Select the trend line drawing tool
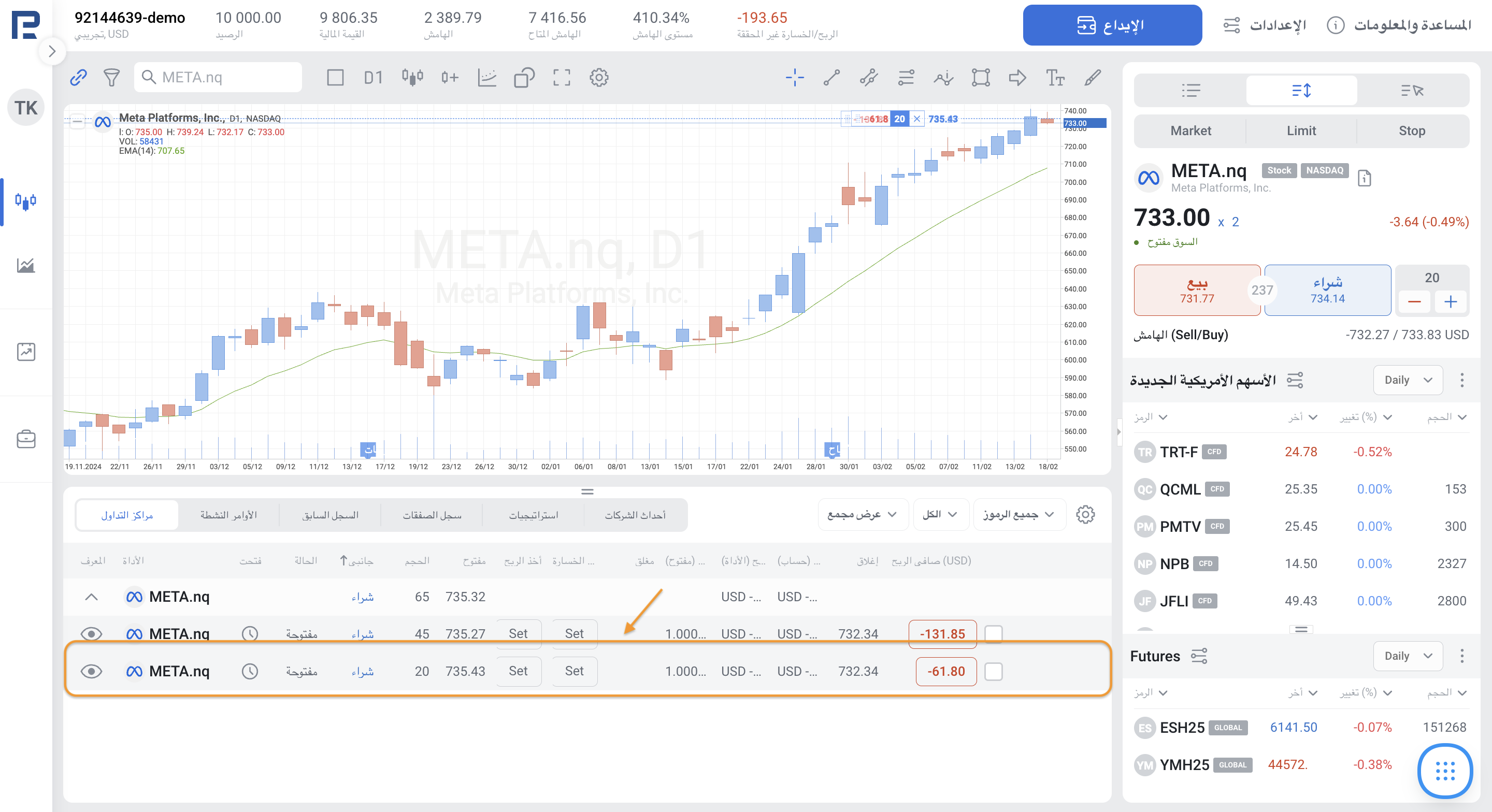The width and height of the screenshot is (1492, 812). (831, 78)
